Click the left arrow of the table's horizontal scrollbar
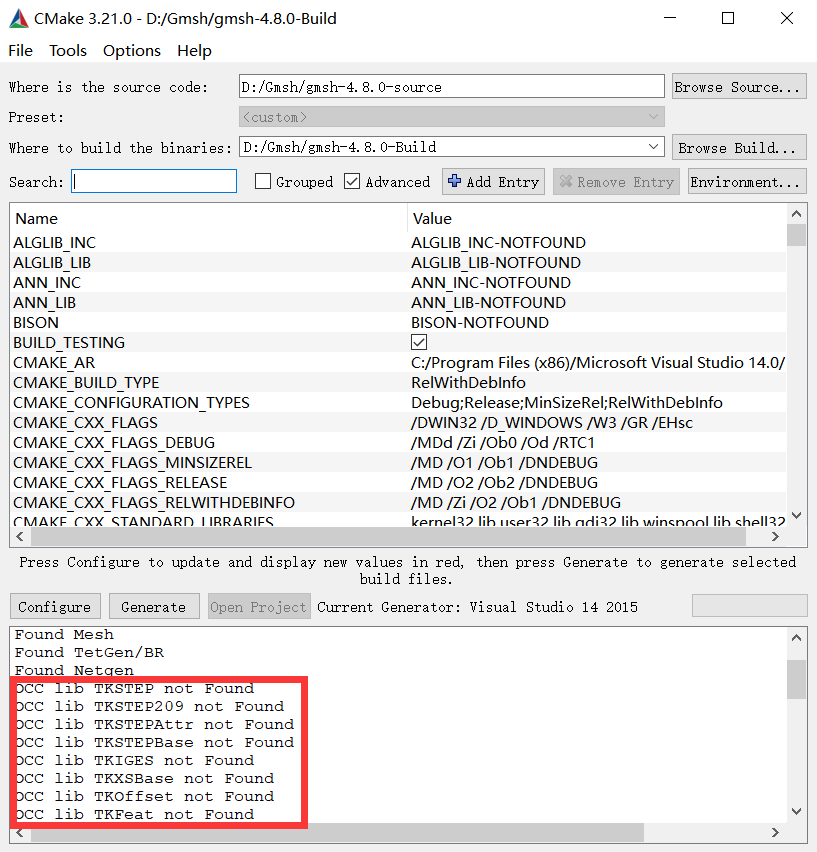Viewport: 817px width, 852px height. pos(19,536)
